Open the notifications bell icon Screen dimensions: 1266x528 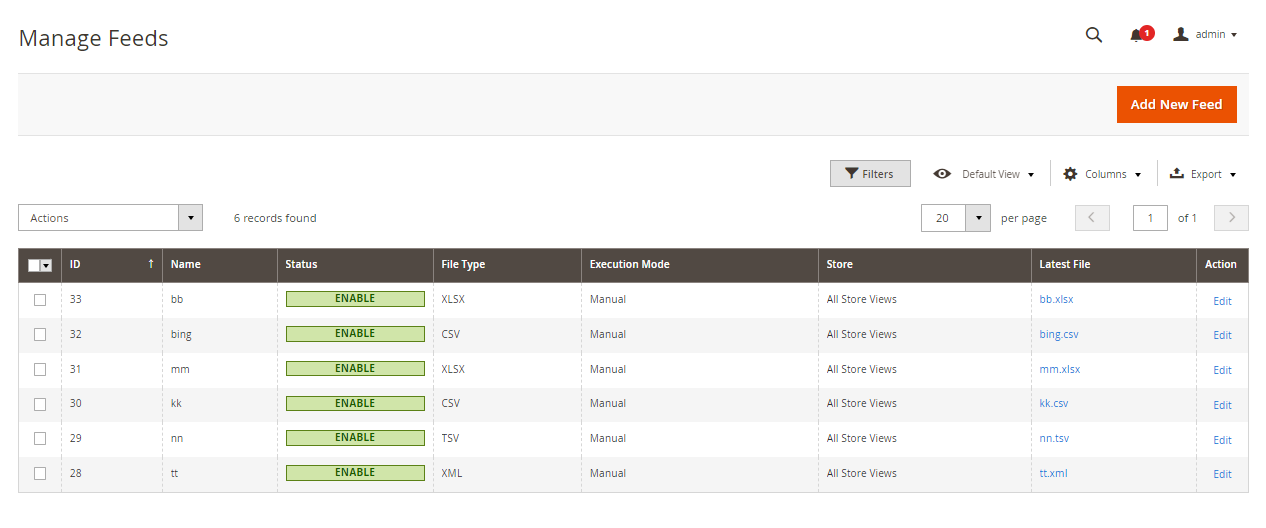click(x=1137, y=35)
